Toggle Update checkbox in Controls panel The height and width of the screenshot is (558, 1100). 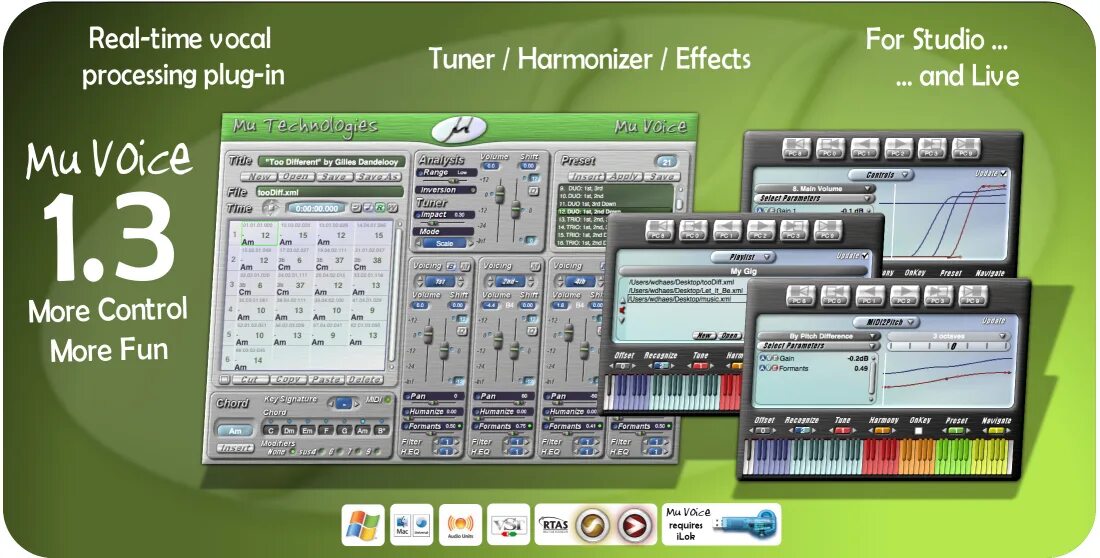1004,173
